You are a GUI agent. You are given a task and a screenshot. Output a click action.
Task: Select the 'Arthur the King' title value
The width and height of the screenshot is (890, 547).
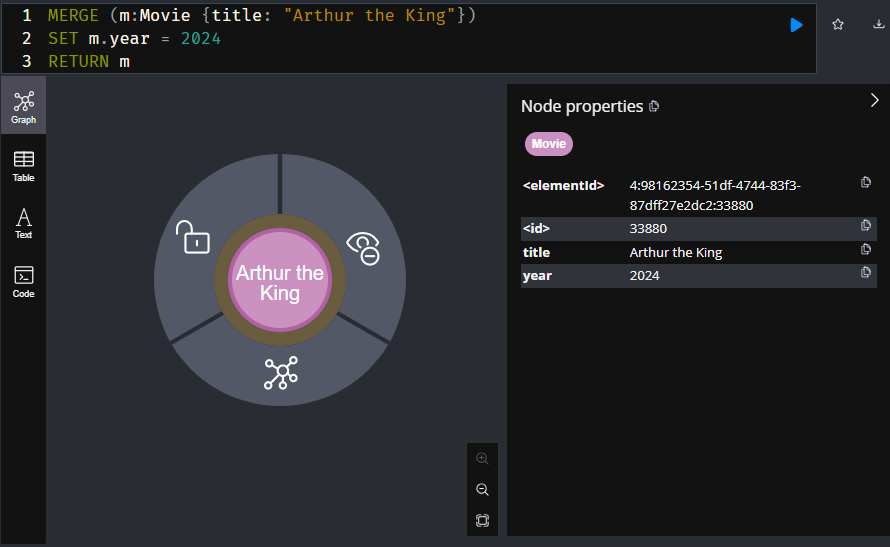pos(675,253)
